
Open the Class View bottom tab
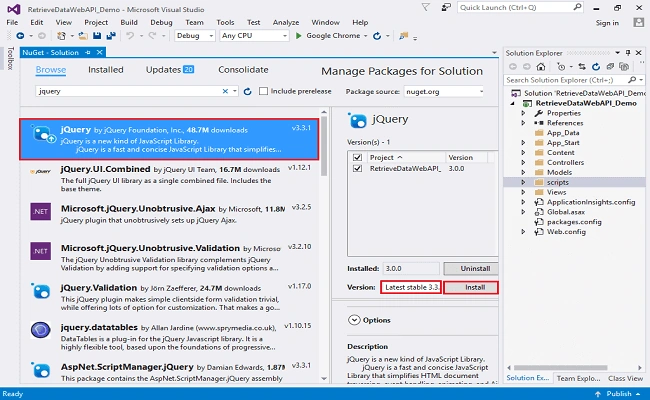click(x=626, y=378)
